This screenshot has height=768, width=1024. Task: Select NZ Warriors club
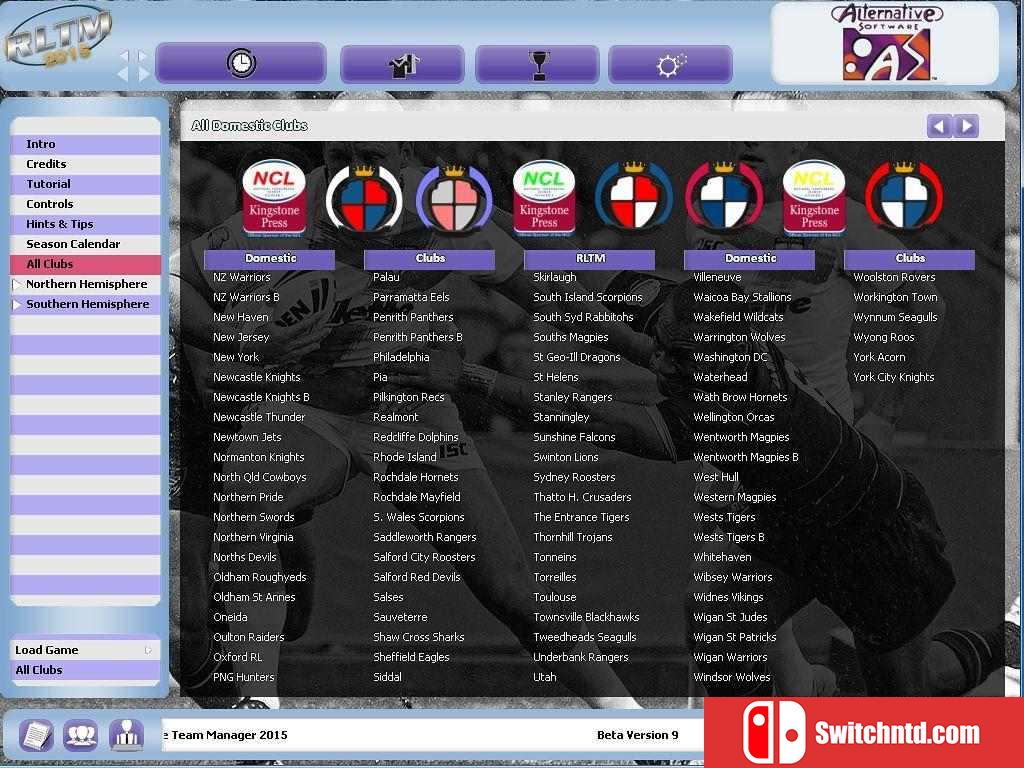coord(242,277)
